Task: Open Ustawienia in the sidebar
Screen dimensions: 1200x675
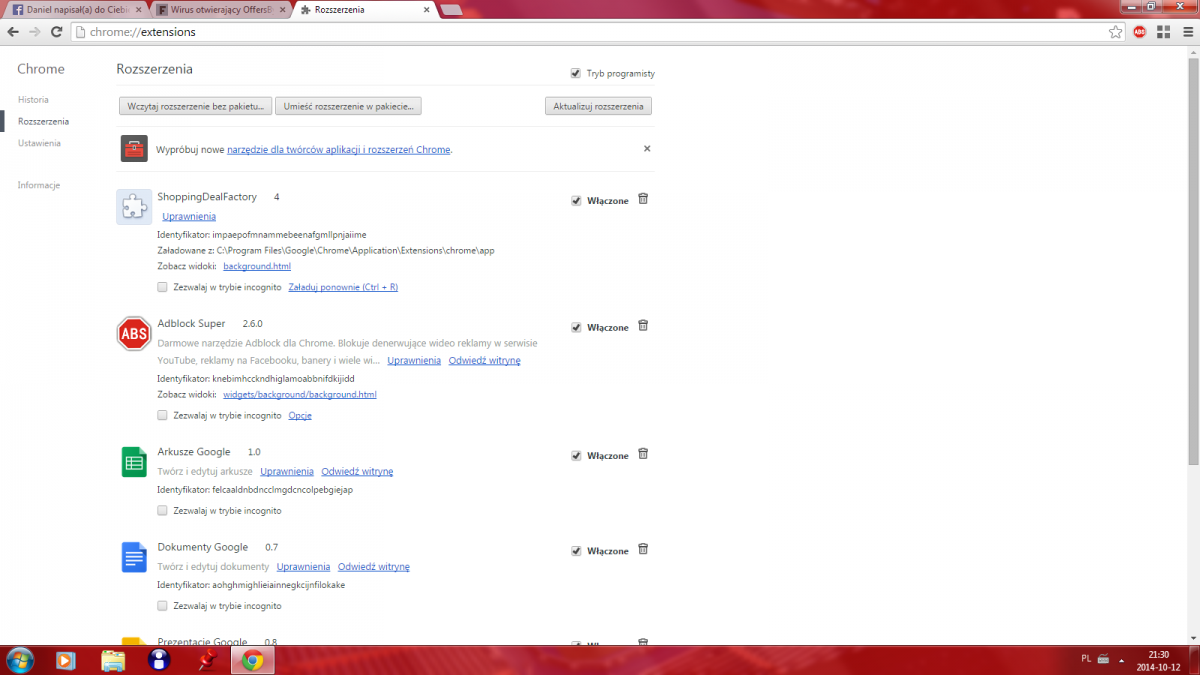Action: tap(39, 143)
